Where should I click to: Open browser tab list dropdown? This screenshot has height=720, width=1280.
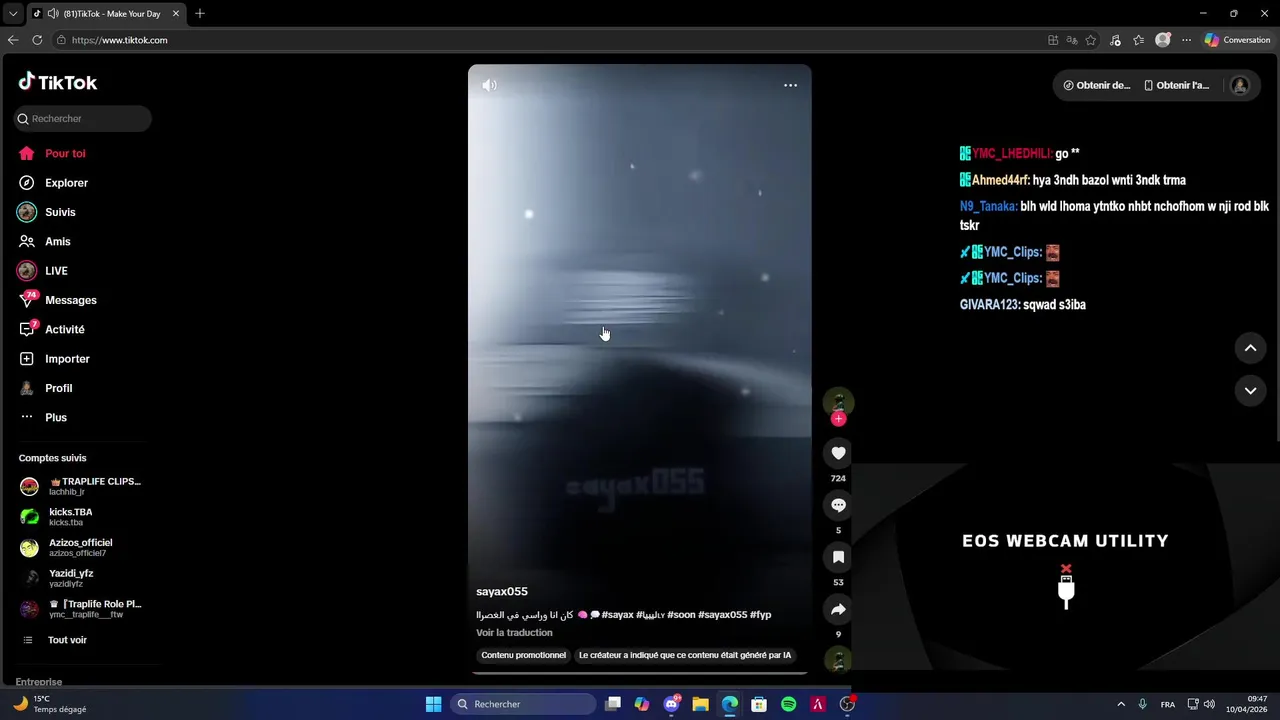(x=12, y=13)
